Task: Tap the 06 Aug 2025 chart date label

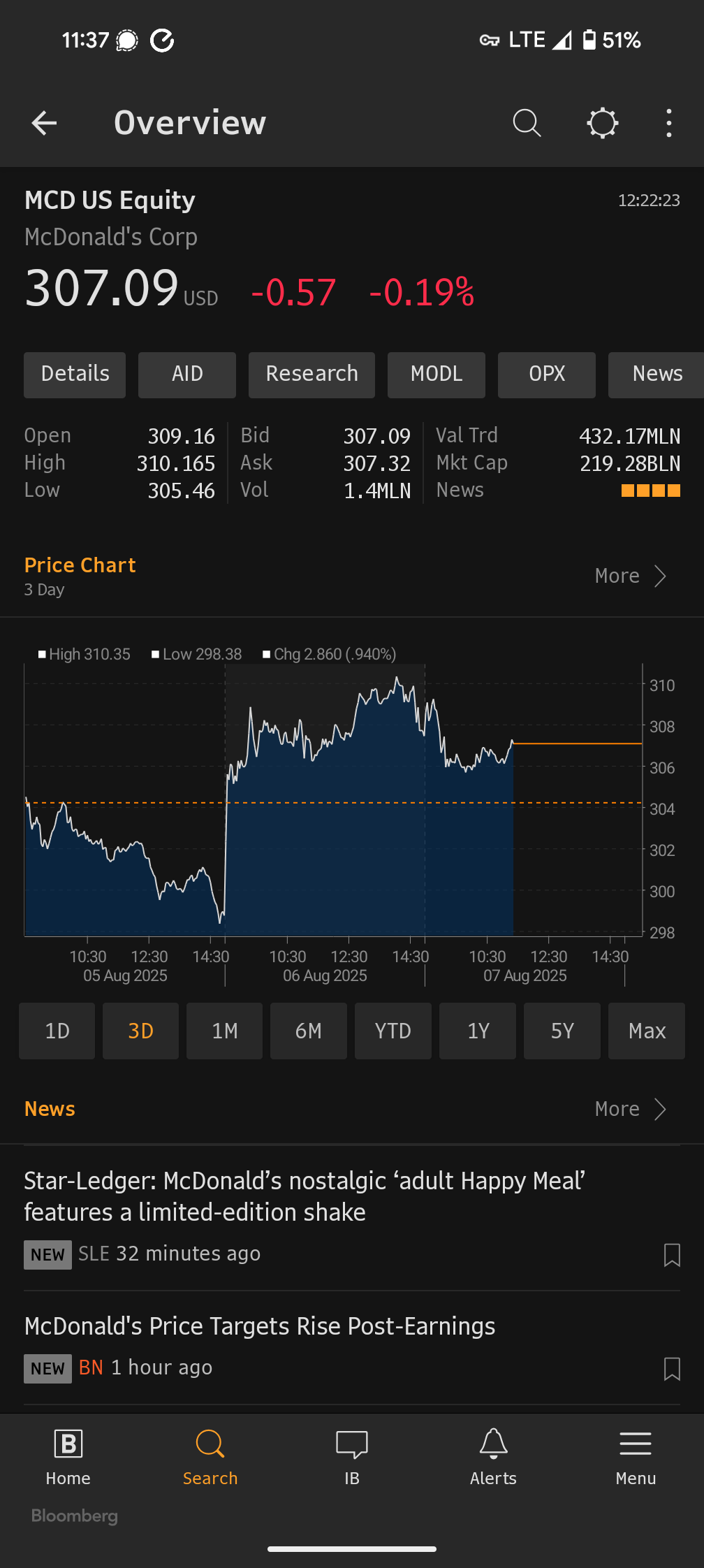Action: click(325, 975)
